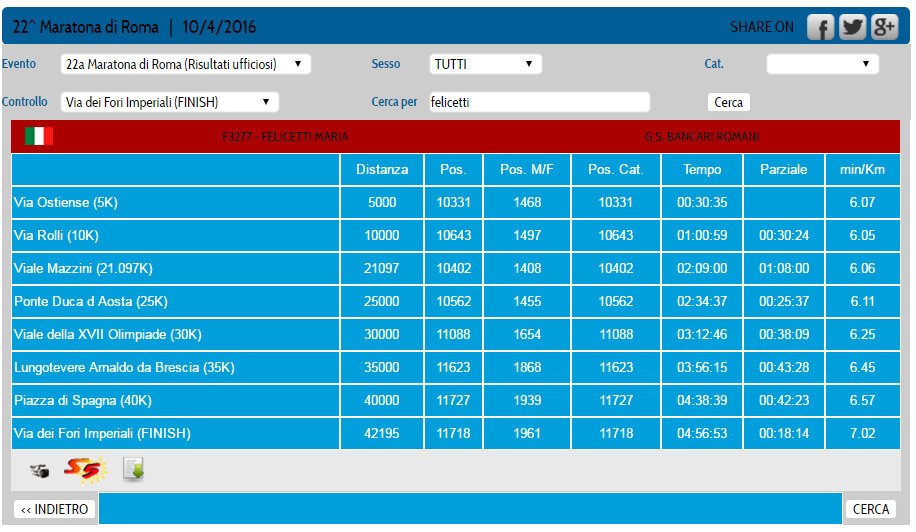This screenshot has width=916, height=532.
Task: Click the Cerca search button
Action: click(x=728, y=102)
